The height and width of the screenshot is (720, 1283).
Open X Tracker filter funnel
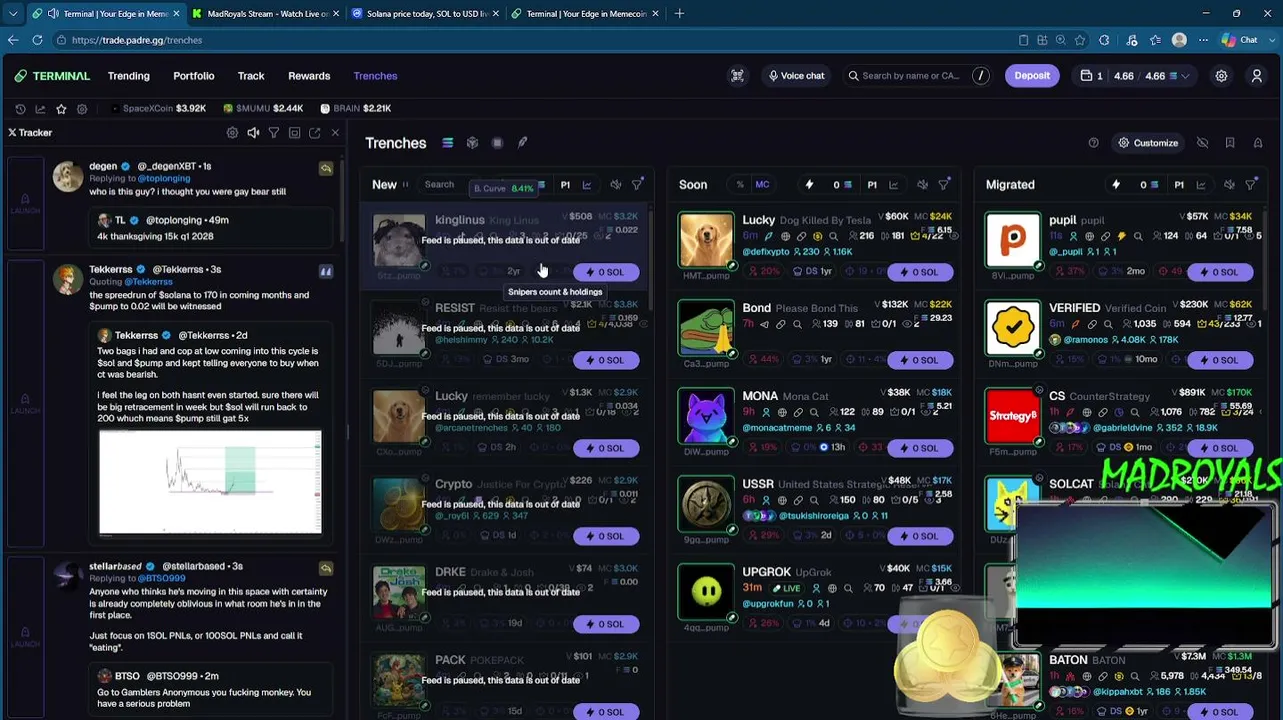point(273,133)
